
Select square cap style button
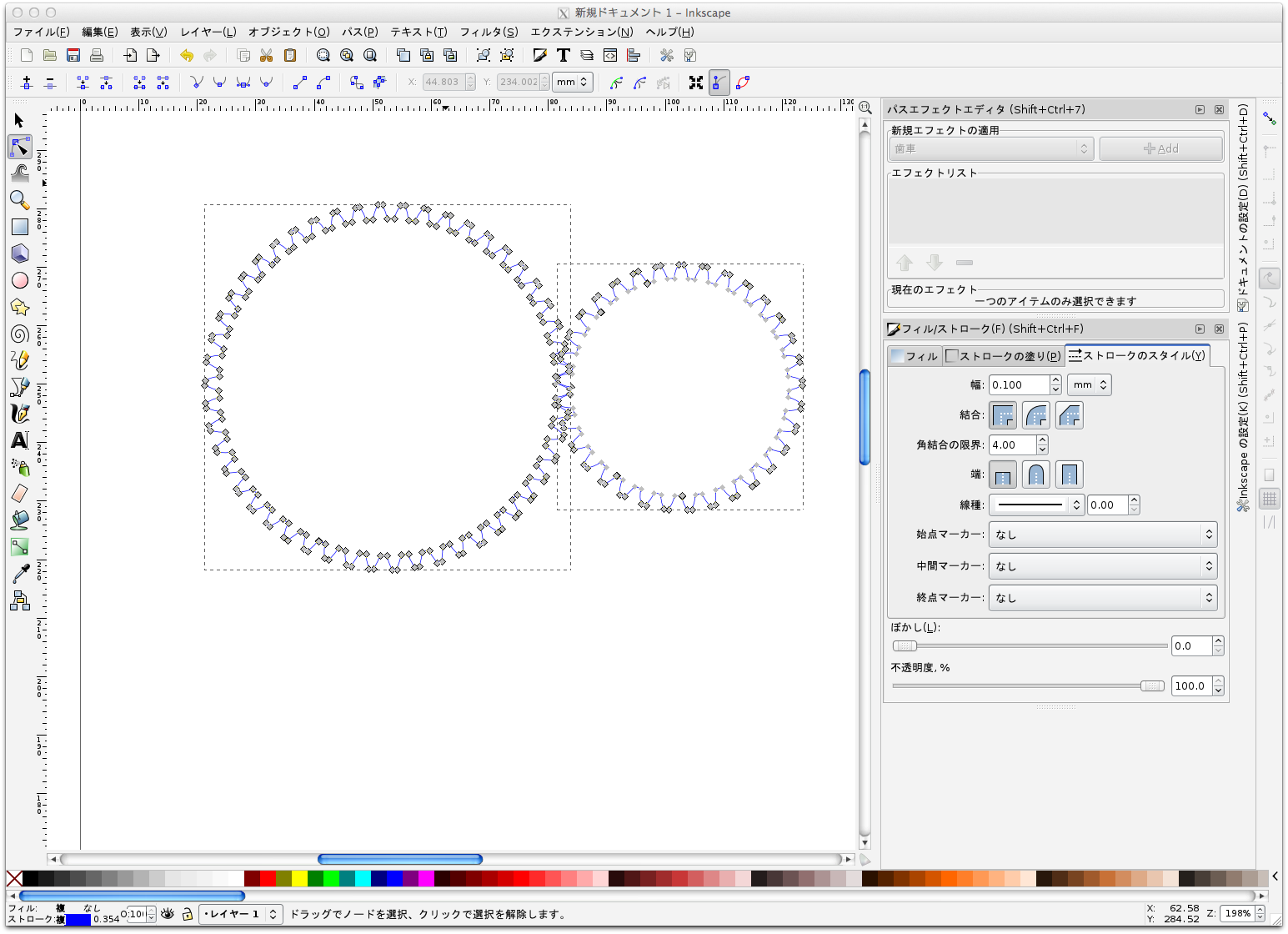click(1070, 475)
